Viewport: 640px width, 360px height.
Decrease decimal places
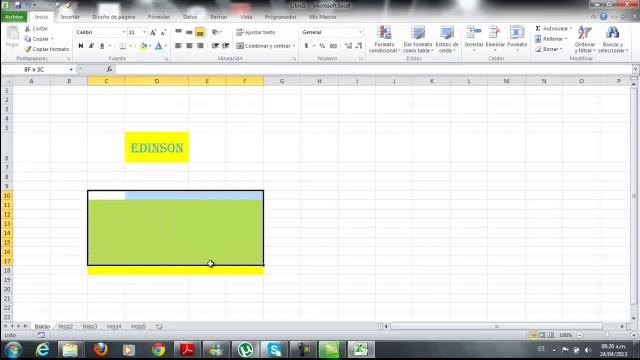359,46
